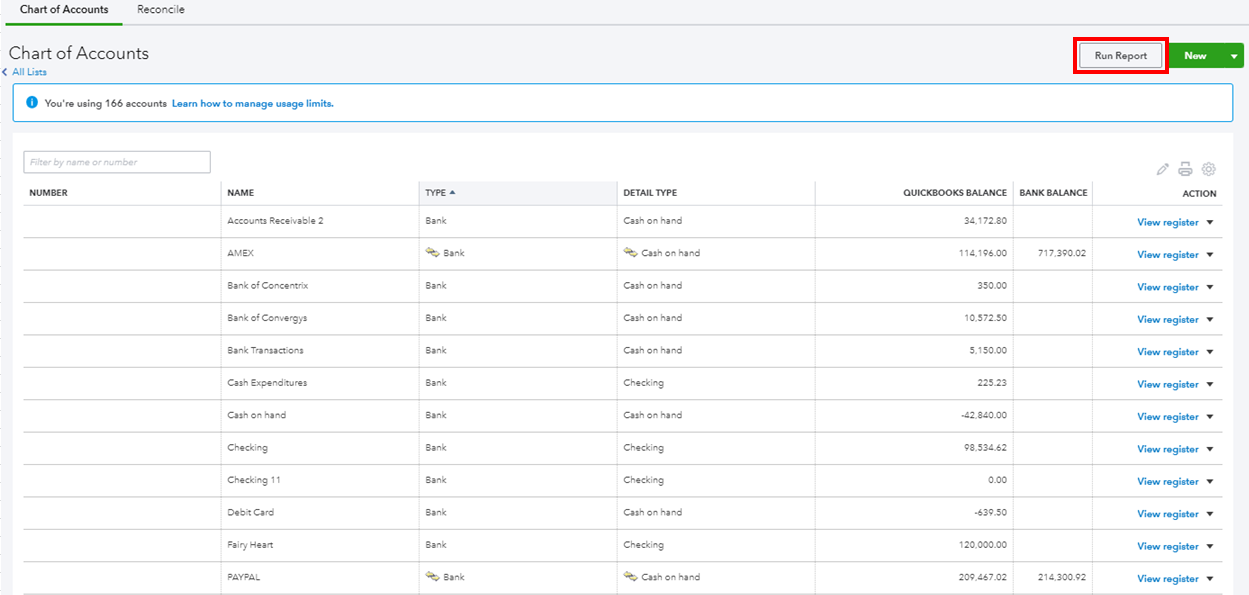Viewport: 1249px width, 595px height.
Task: Expand action dropdown for AMEX row
Action: pos(1210,254)
